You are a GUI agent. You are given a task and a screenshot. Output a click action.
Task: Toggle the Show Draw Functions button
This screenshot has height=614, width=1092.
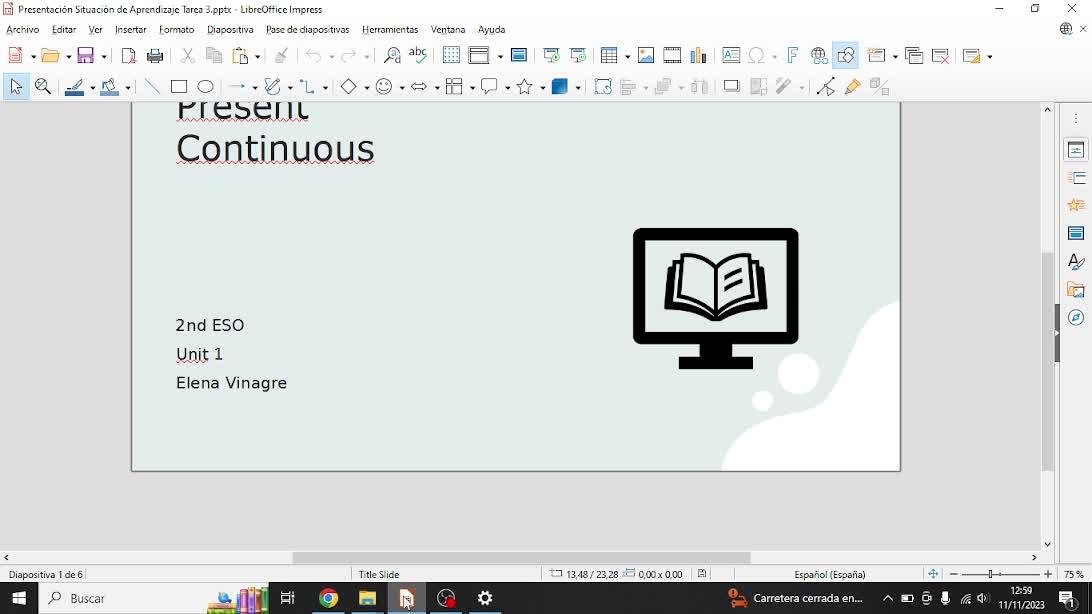846,56
